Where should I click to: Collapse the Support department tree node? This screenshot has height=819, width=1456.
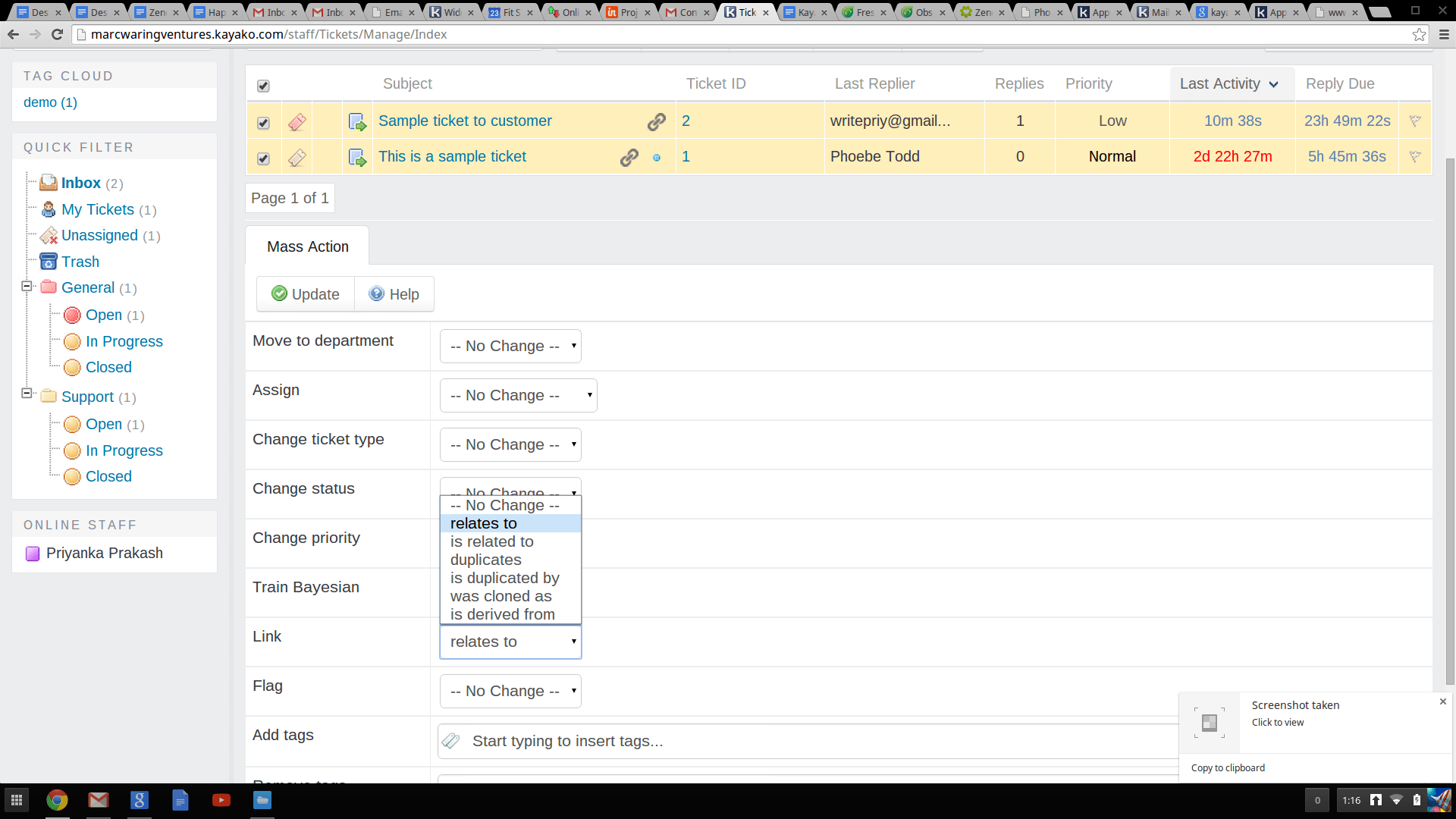pos(27,394)
